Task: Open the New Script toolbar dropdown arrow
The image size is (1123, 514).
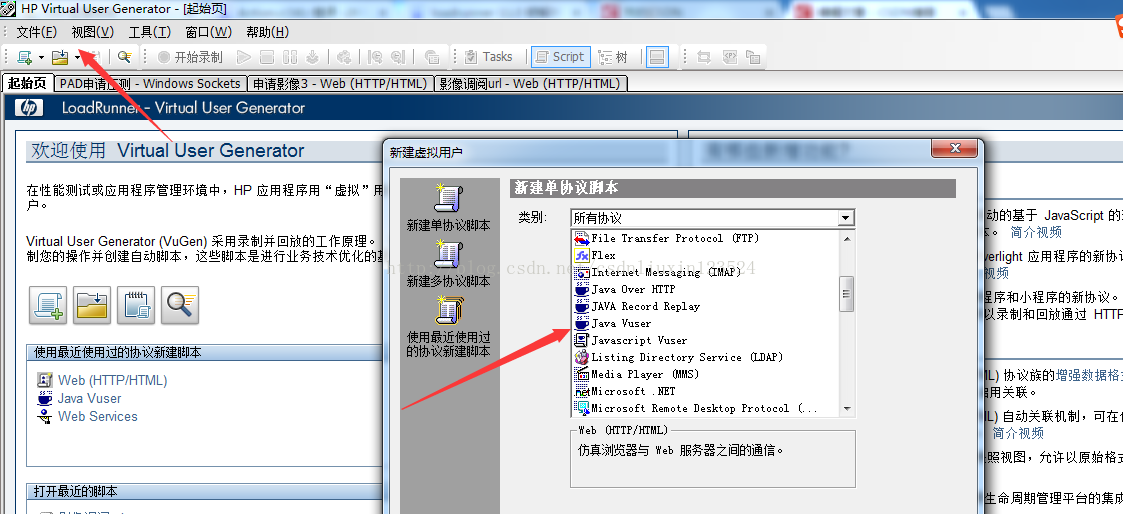Action: click(x=41, y=57)
